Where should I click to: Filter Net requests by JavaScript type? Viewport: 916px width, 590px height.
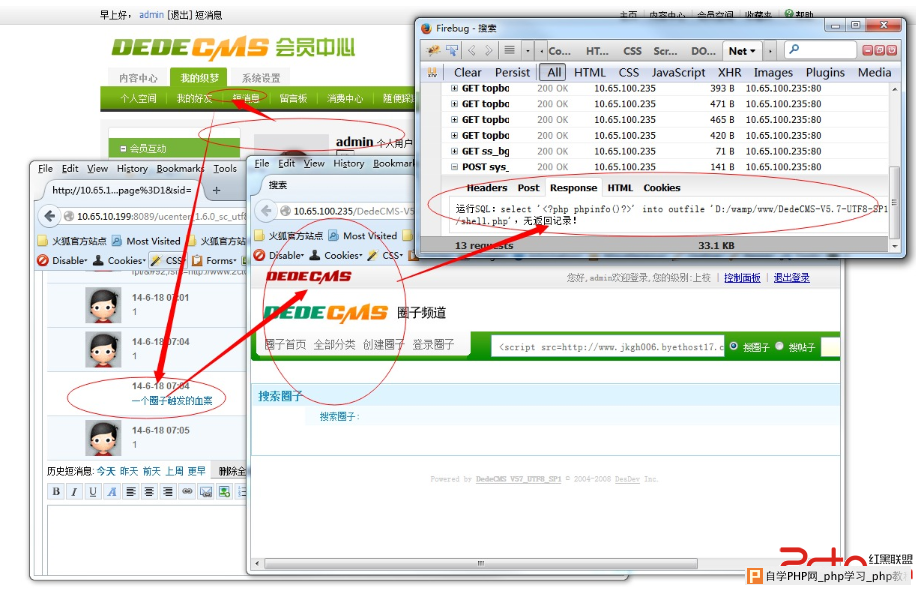click(678, 72)
